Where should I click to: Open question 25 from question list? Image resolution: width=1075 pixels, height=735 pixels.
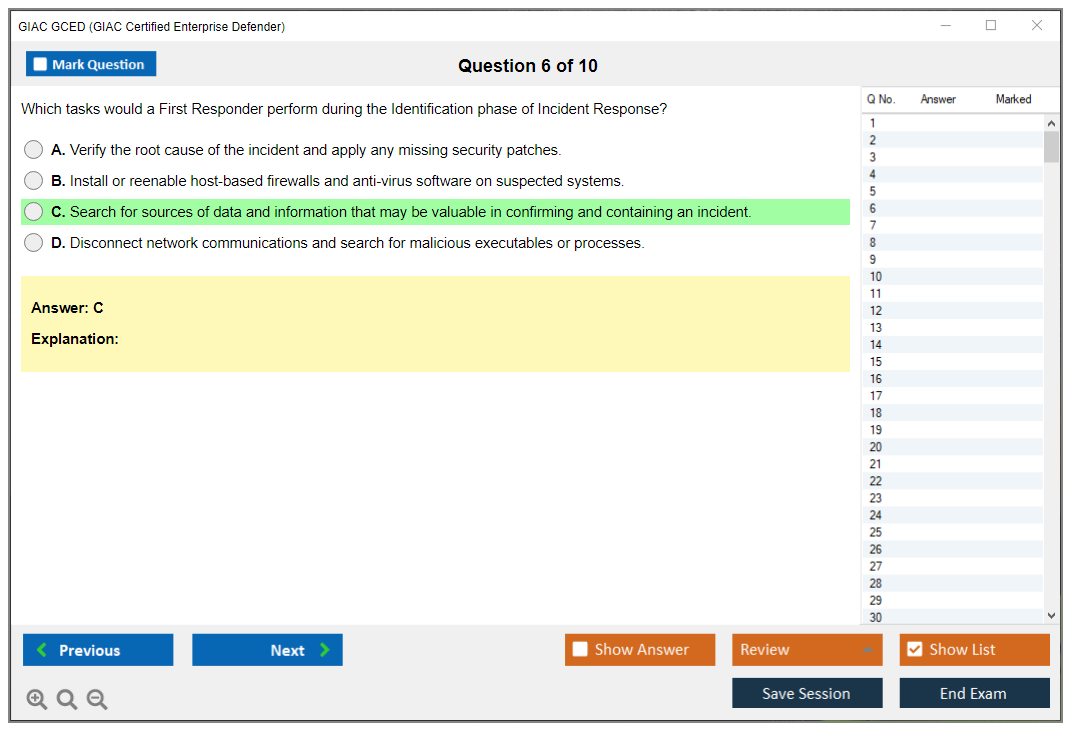pos(876,532)
